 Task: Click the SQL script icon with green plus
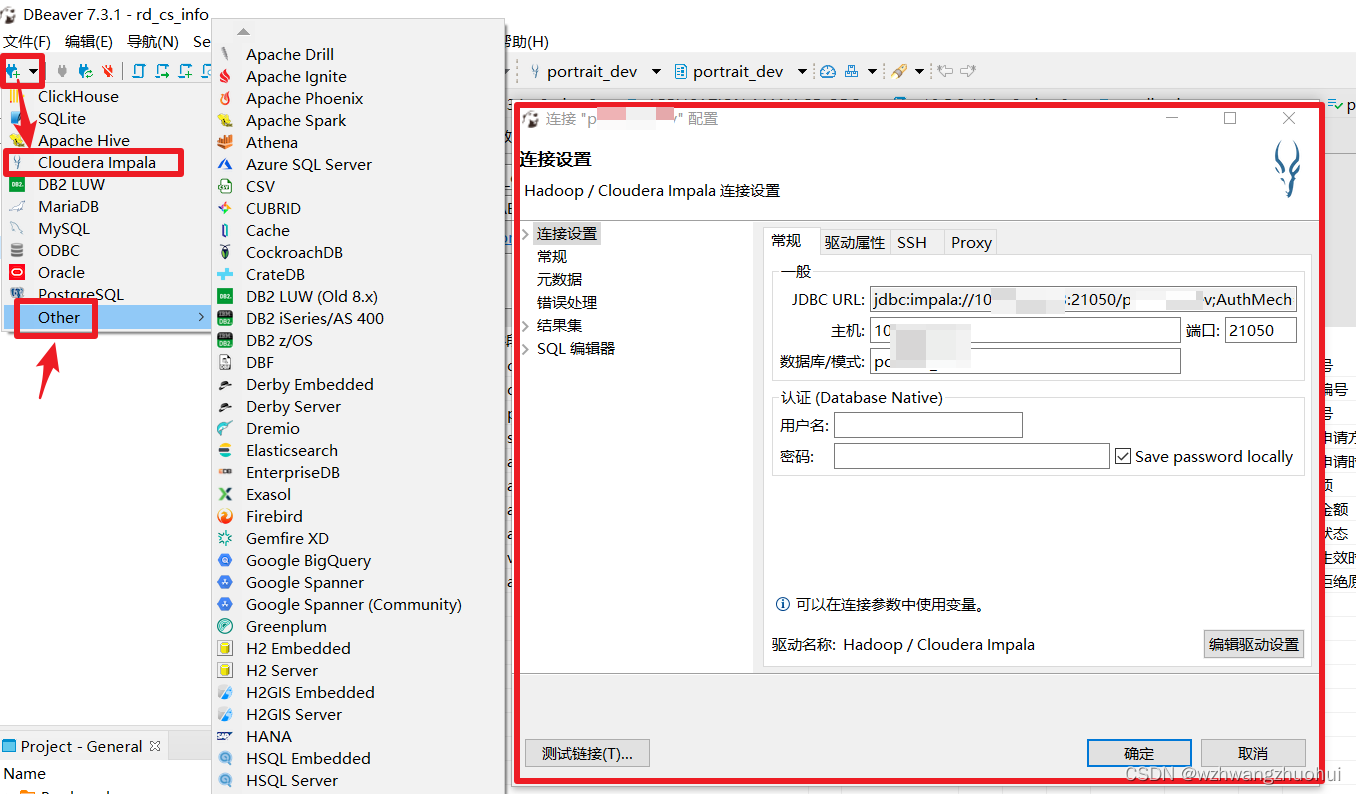tap(185, 71)
